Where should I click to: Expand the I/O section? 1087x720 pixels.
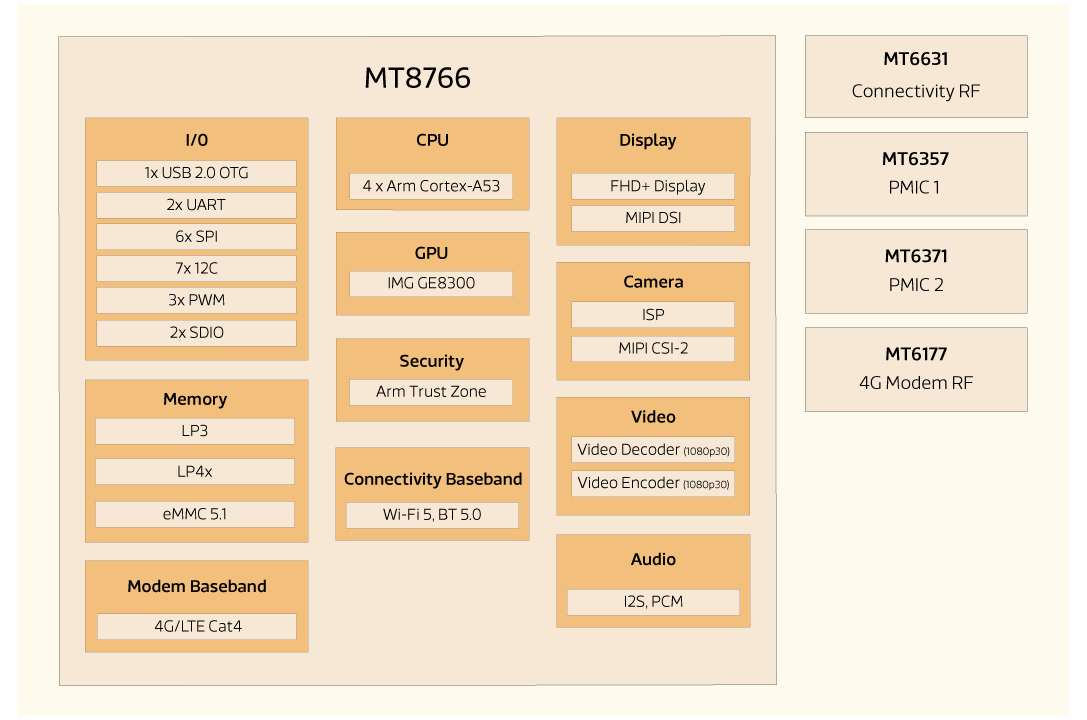click(x=196, y=140)
